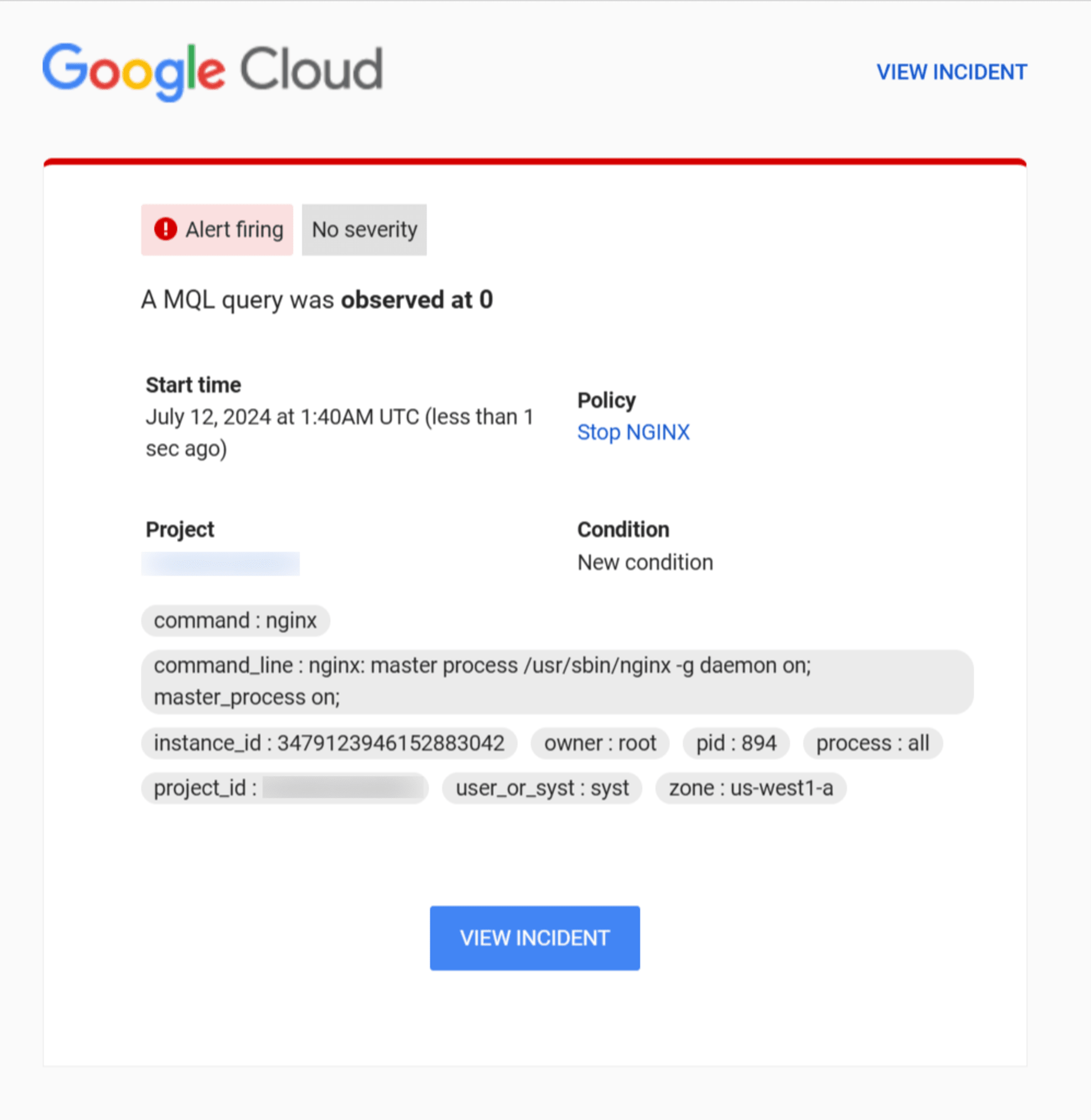
Task: Select the 'command : nginx' label chip
Action: point(236,620)
